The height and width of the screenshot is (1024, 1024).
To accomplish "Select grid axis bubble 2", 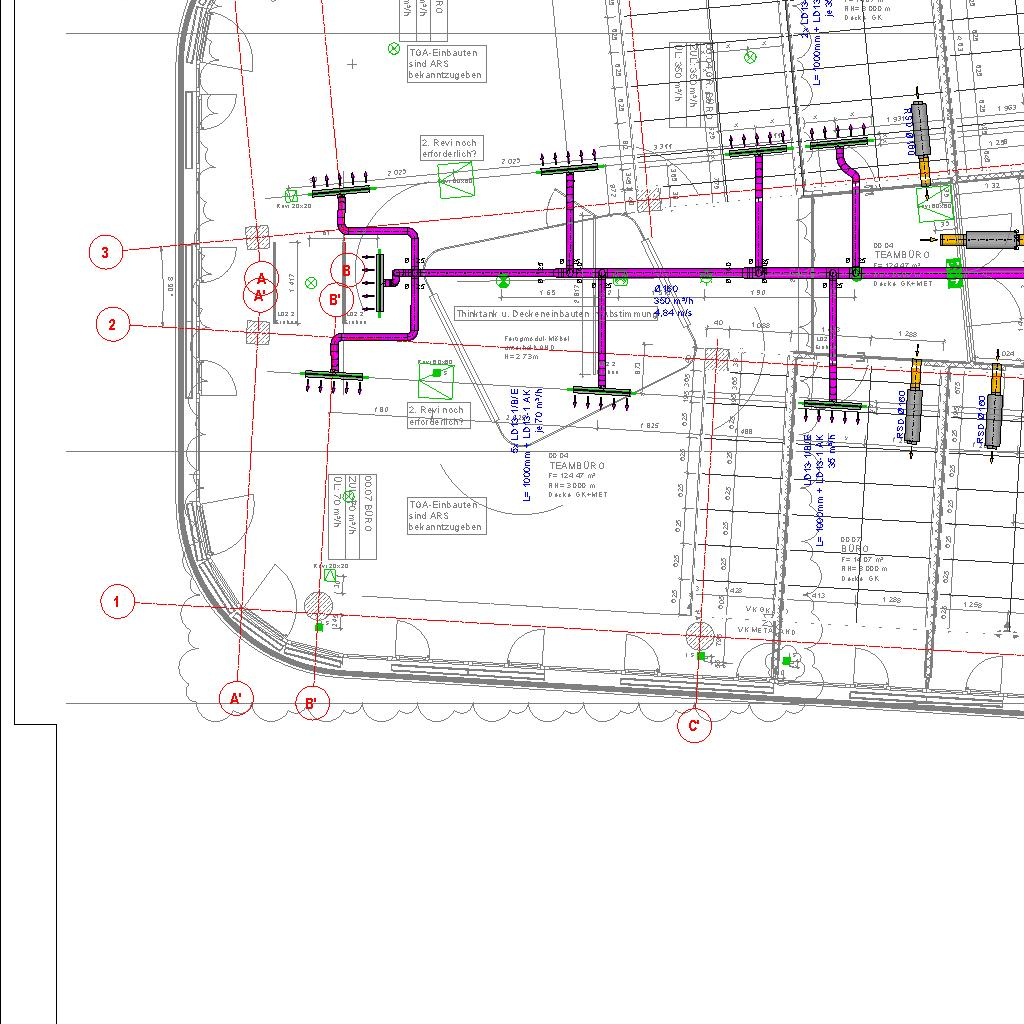I will 113,324.
